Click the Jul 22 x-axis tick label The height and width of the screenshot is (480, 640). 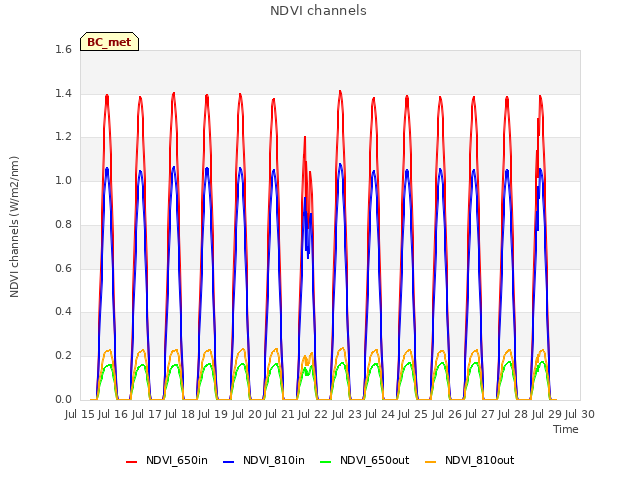click(313, 415)
